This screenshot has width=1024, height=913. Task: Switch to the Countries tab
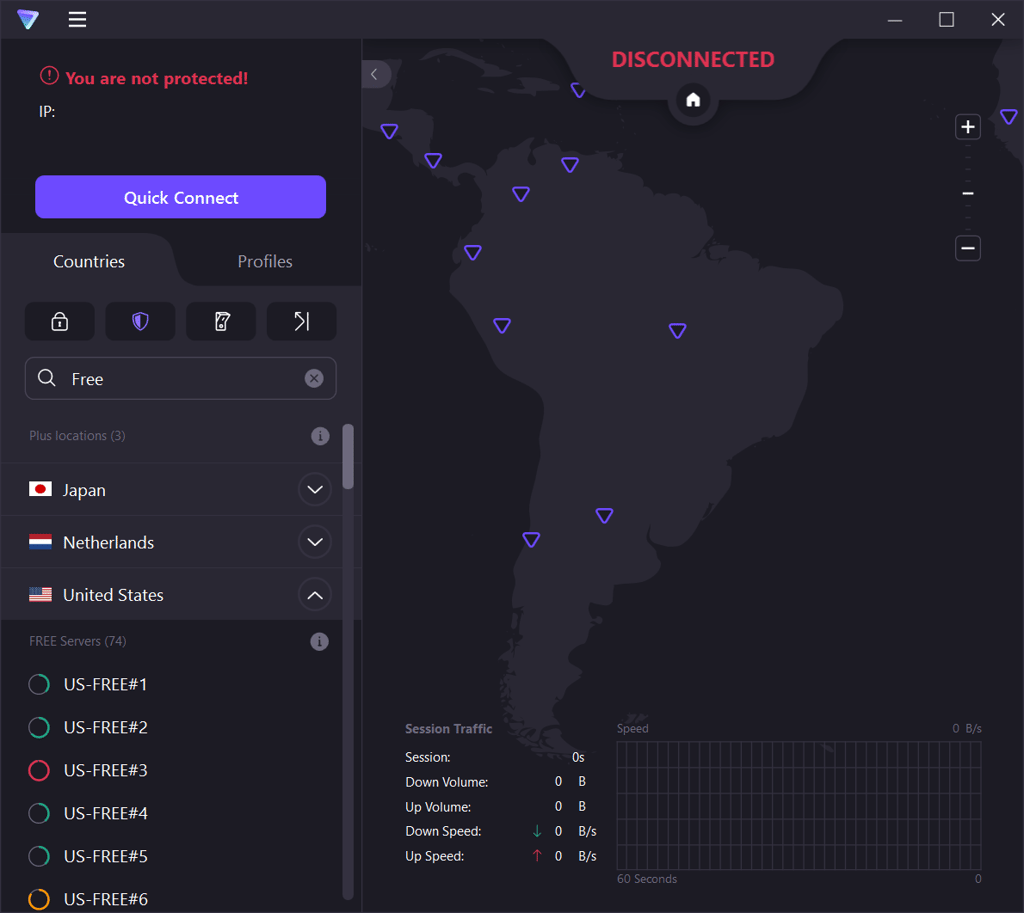(89, 261)
